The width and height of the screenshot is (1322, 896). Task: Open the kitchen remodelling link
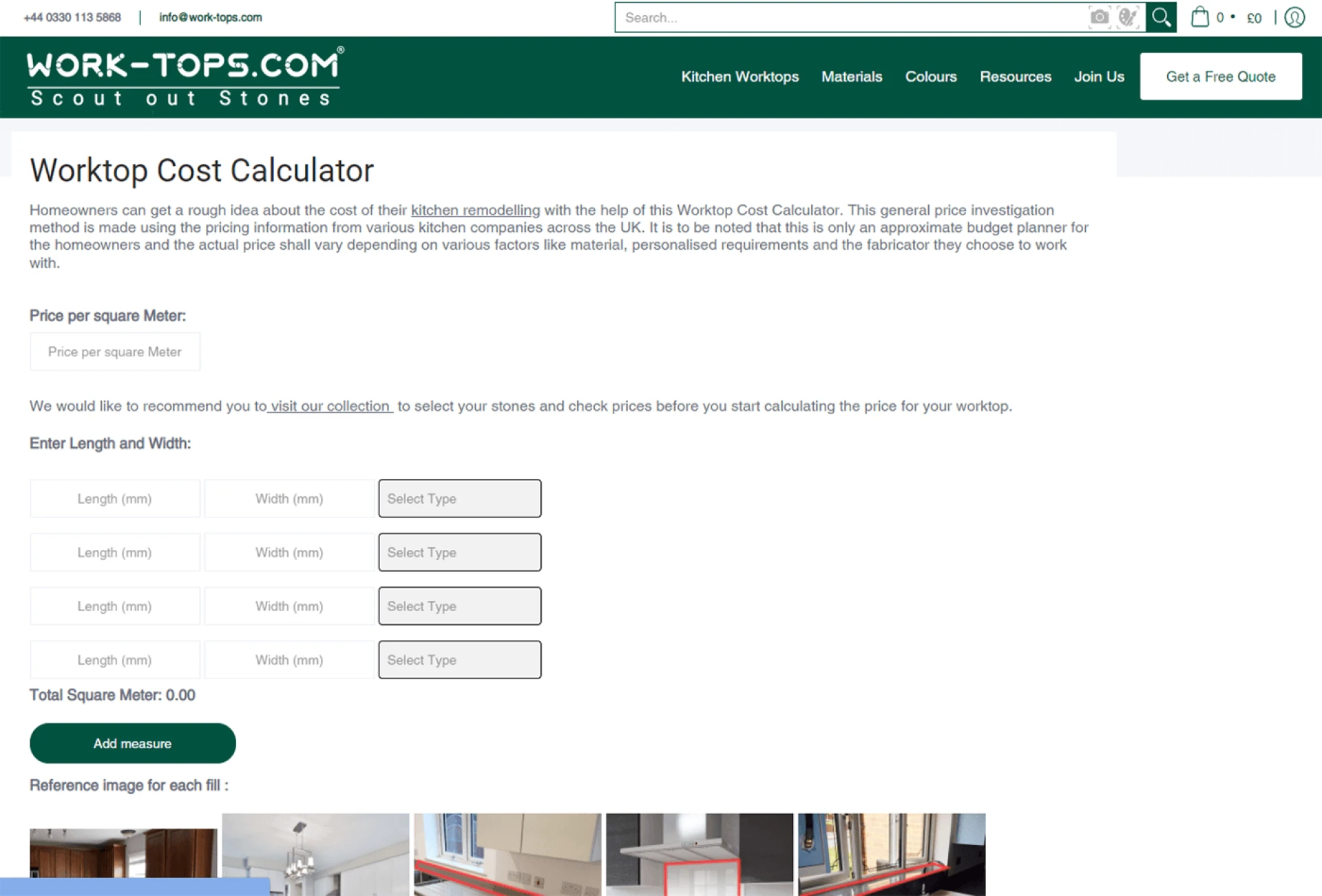pos(474,210)
